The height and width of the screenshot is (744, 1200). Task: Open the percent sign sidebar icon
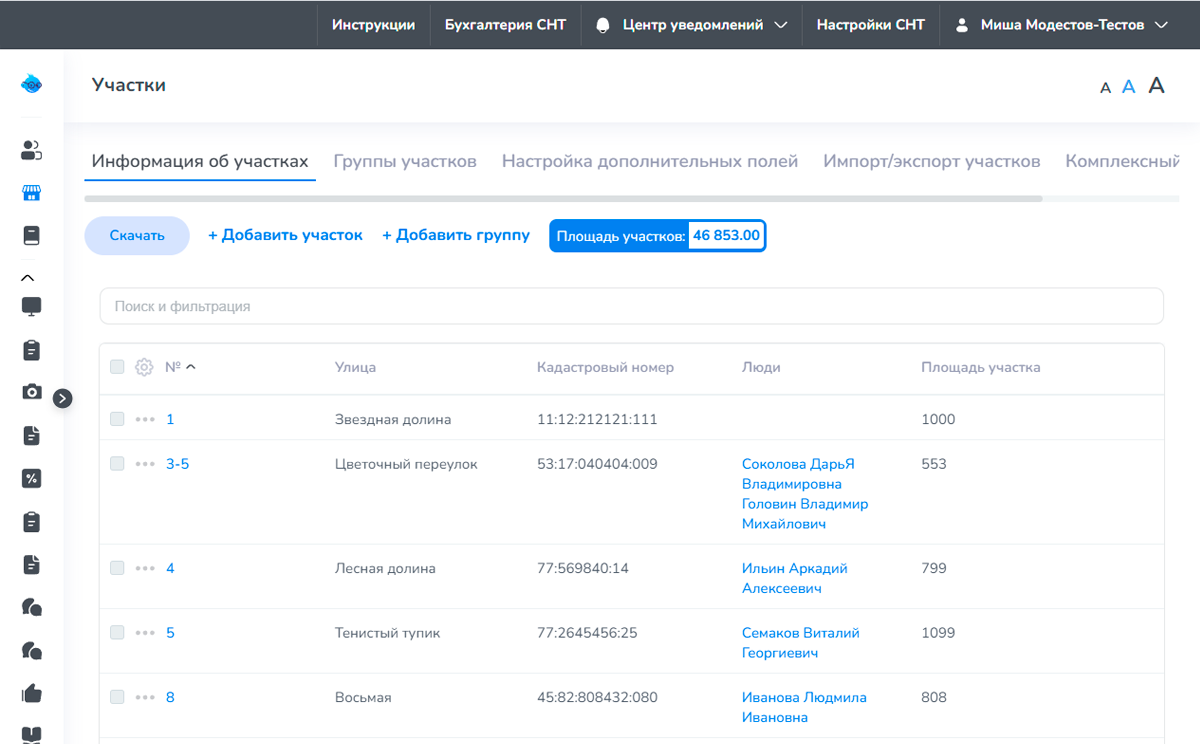click(31, 478)
